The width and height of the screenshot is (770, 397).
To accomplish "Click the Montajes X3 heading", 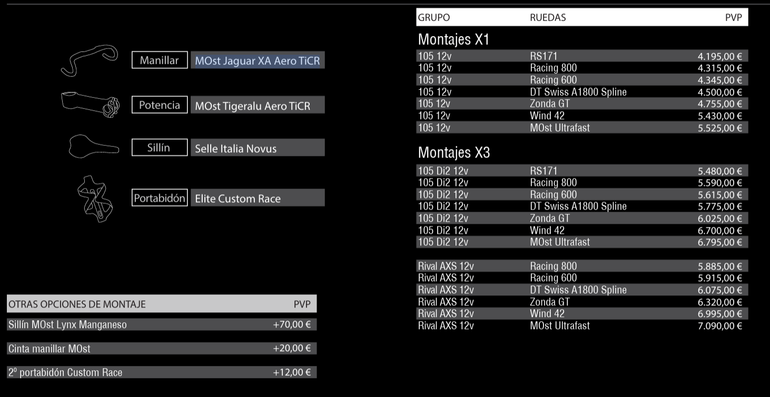I will 454,153.
